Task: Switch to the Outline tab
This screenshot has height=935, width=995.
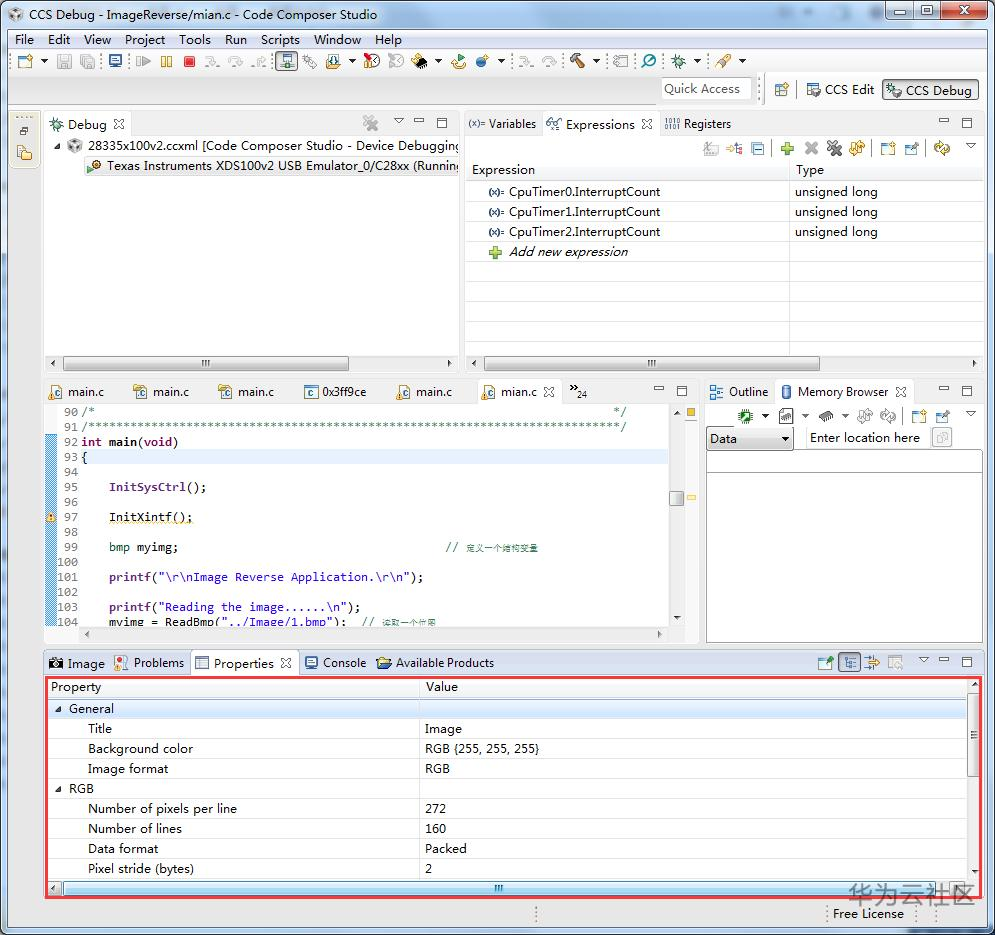Action: [739, 392]
